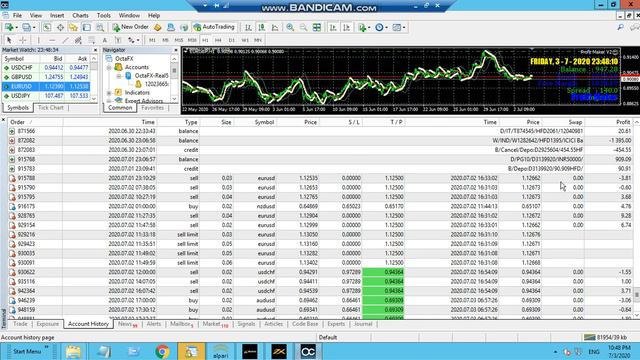Select the crosshair tool
This screenshot has width=640, height=360.
point(23,40)
